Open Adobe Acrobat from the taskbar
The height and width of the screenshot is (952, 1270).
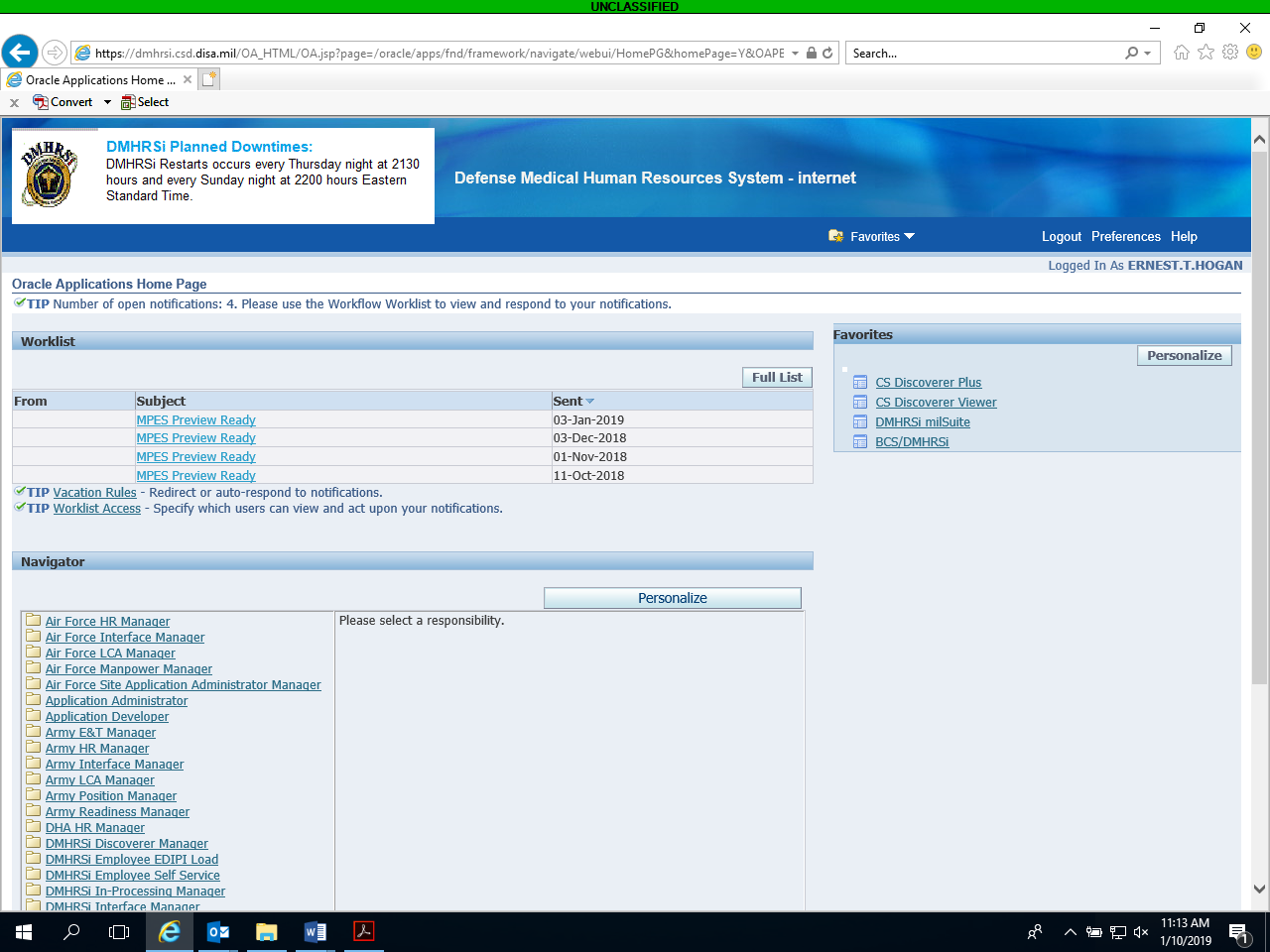[x=363, y=932]
